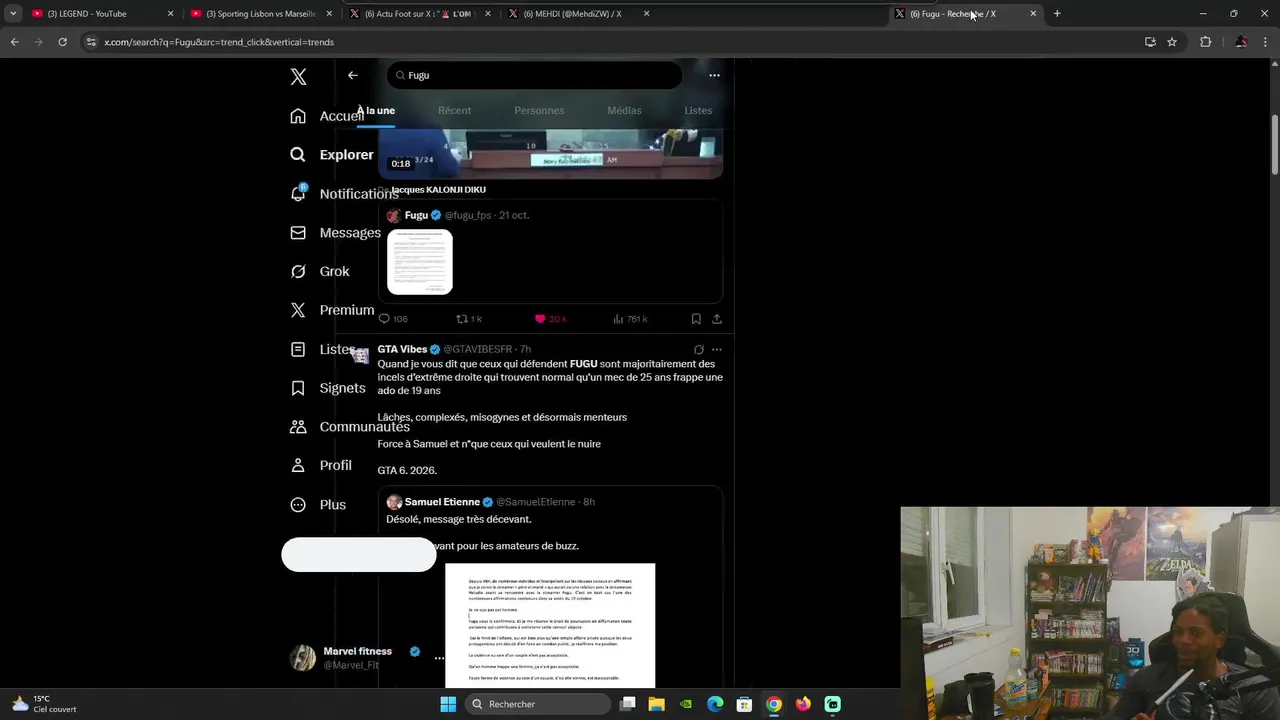1280x720 pixels.
Task: Open three-dot menu on the GTA Vibes post
Action: tap(716, 350)
